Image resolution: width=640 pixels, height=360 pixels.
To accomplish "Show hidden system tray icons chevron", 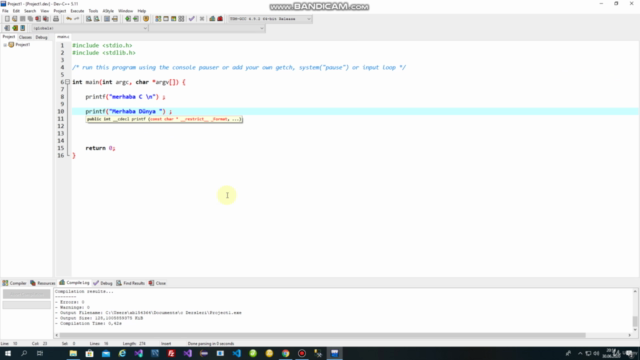I will pos(580,353).
